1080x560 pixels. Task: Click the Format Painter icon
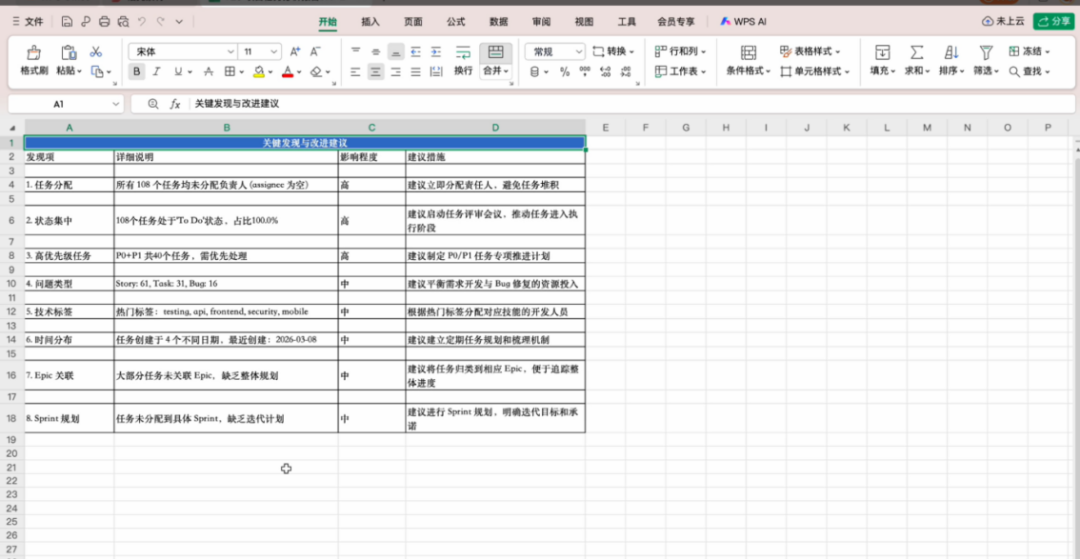point(33,53)
